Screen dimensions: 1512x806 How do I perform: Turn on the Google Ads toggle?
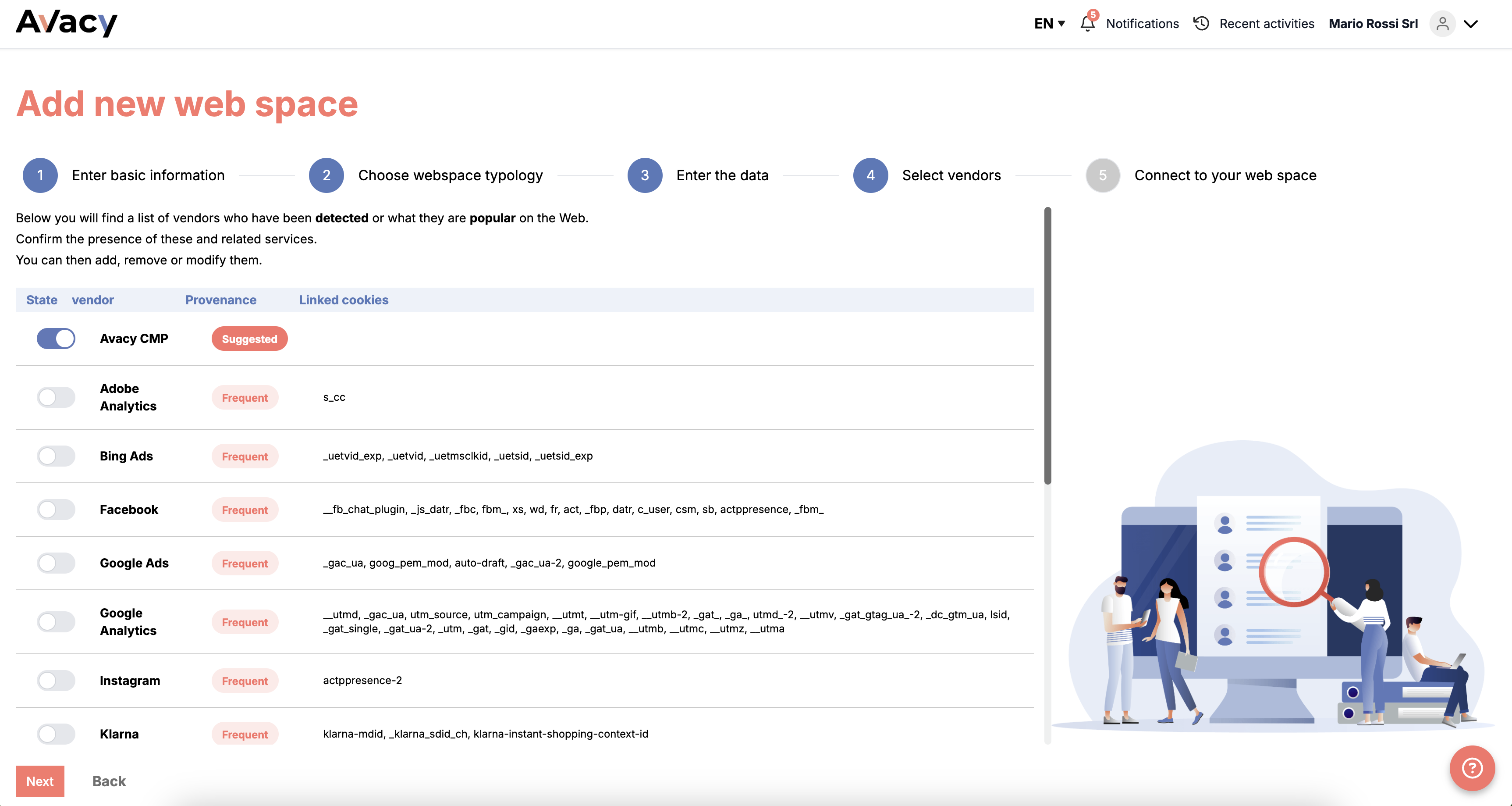click(56, 563)
